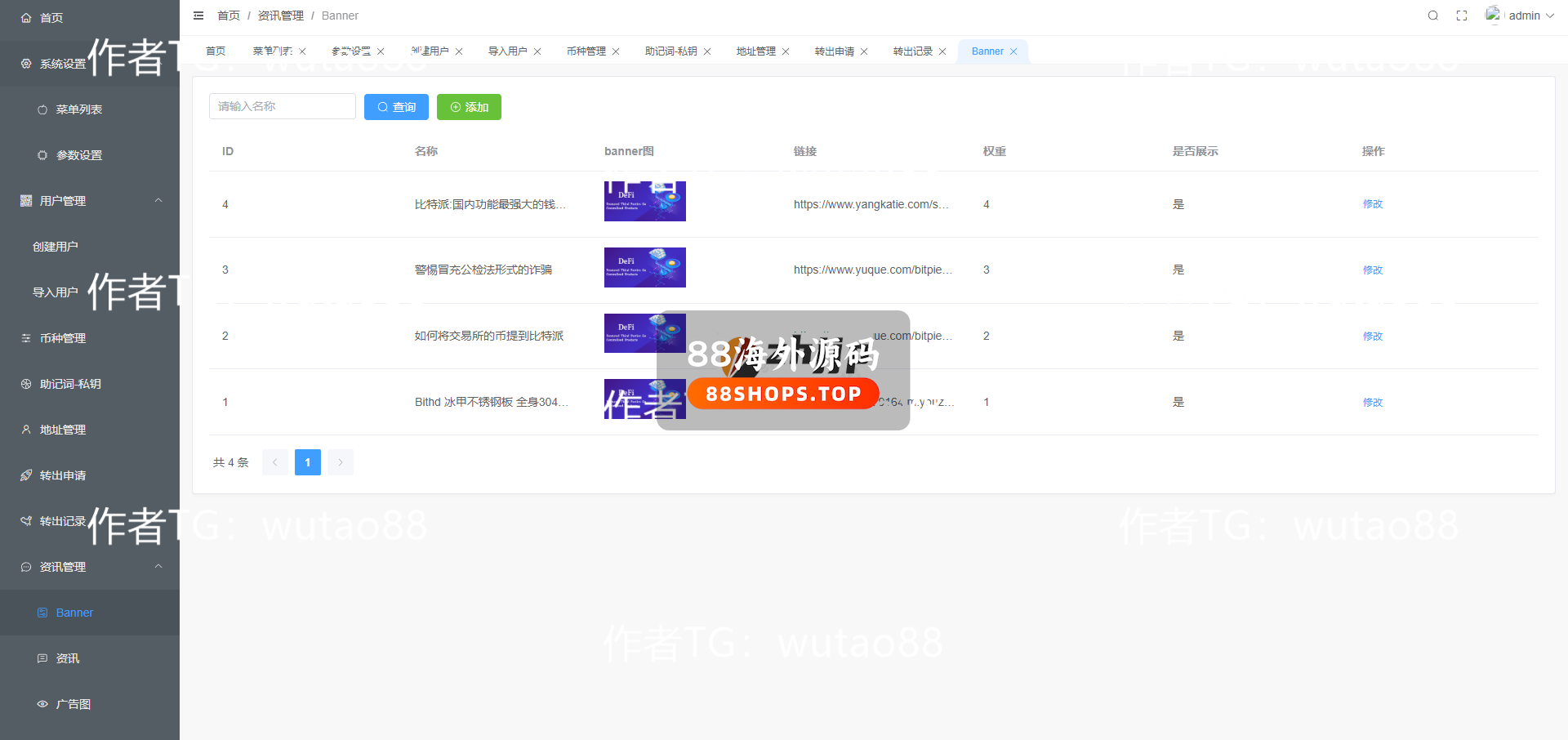The image size is (1568, 740).
Task: Close the 转出记录 tab
Action: pos(942,51)
